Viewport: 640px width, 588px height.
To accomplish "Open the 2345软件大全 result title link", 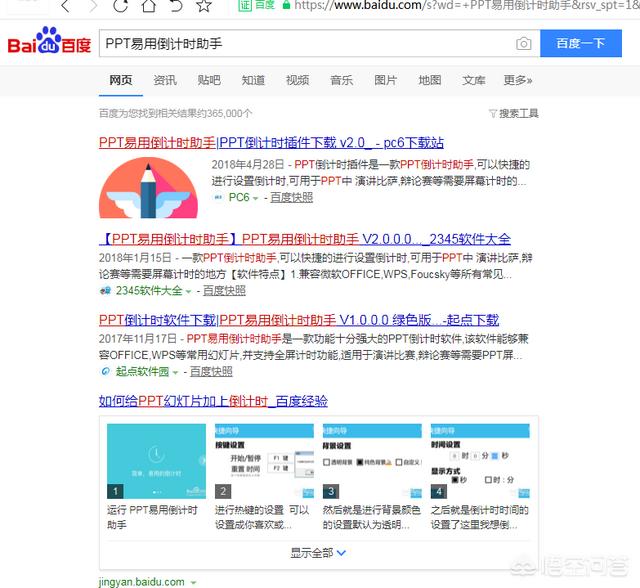I will [x=305, y=239].
